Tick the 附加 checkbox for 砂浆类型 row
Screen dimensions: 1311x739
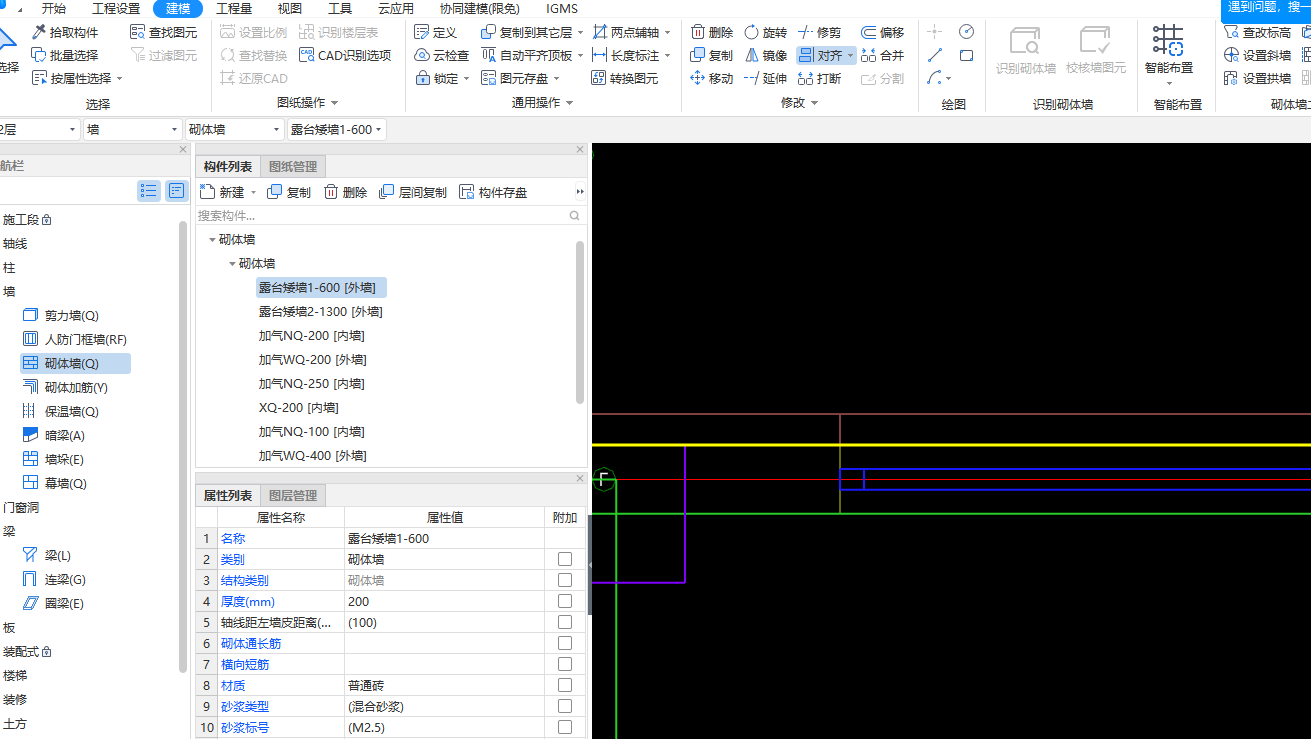pyautogui.click(x=565, y=706)
